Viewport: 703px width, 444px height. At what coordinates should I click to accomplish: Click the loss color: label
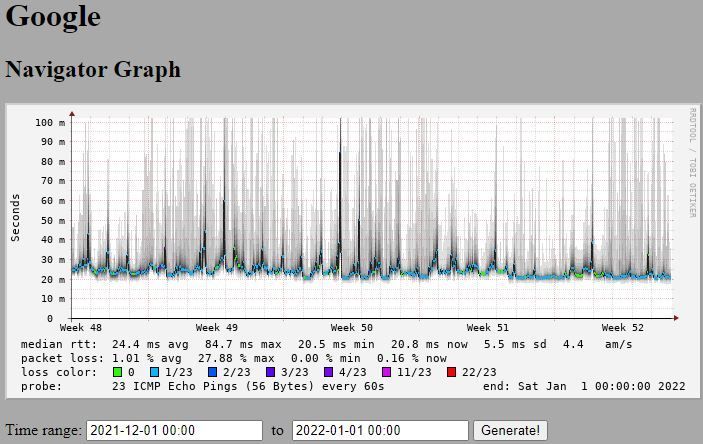tap(59, 372)
